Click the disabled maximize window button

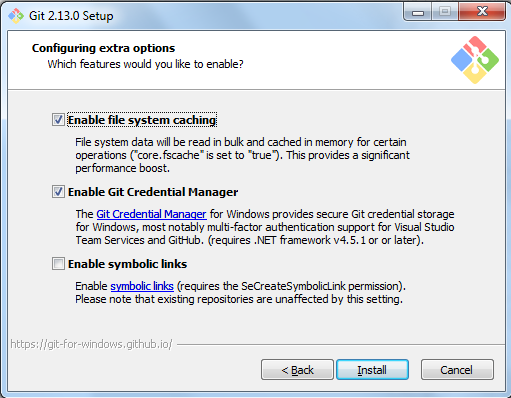click(445, 12)
